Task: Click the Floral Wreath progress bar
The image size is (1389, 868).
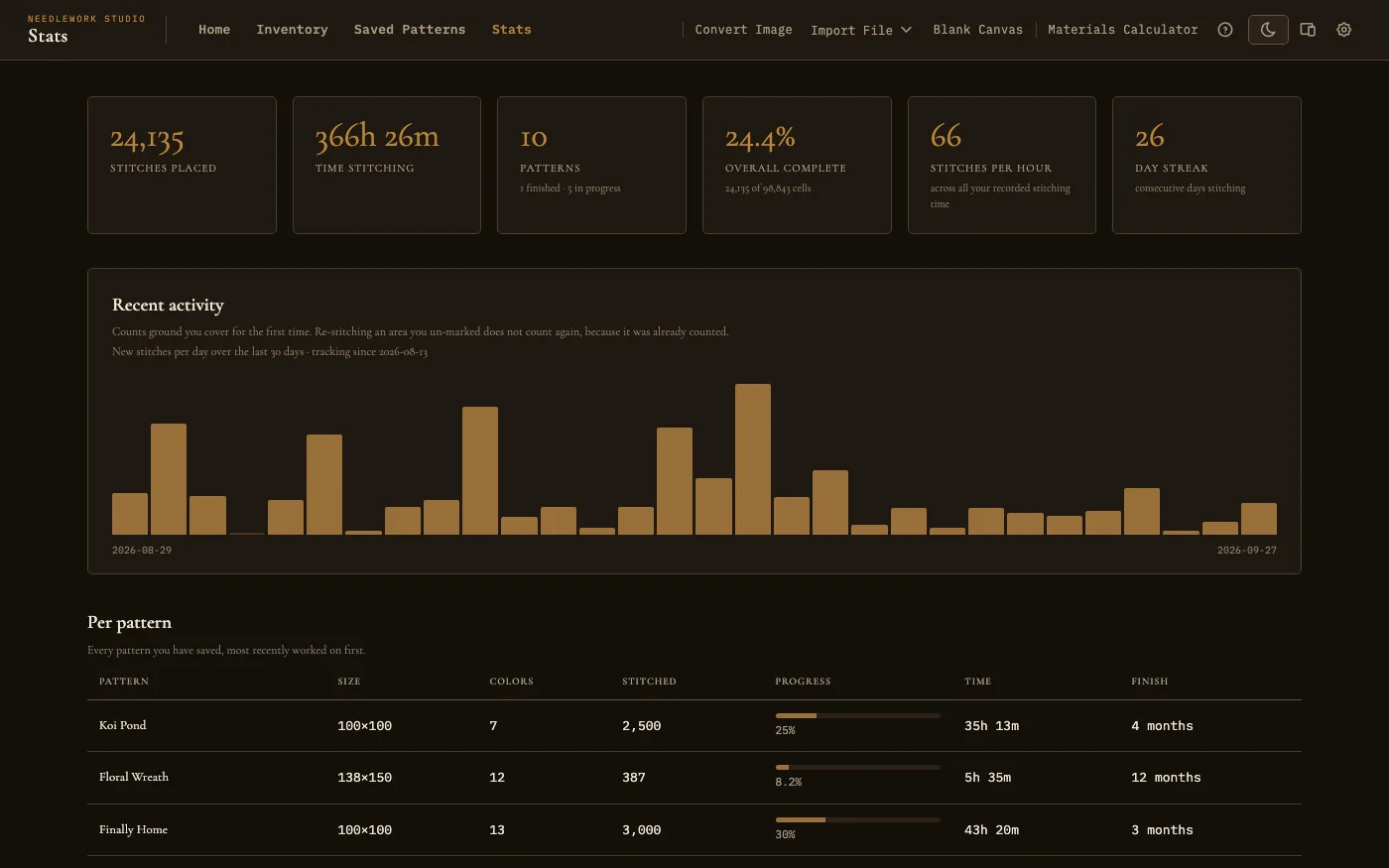Action: 858,767
